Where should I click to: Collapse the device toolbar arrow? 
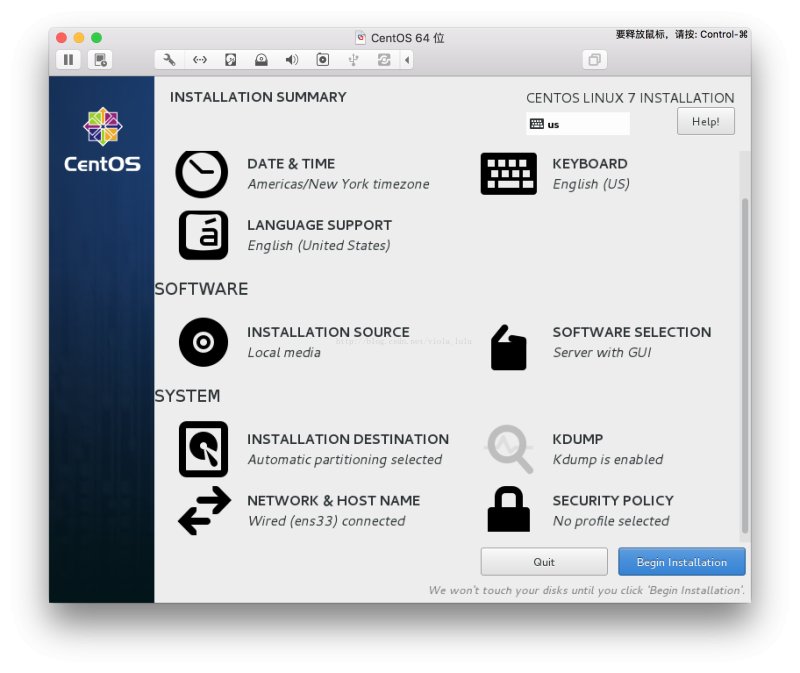click(x=407, y=60)
